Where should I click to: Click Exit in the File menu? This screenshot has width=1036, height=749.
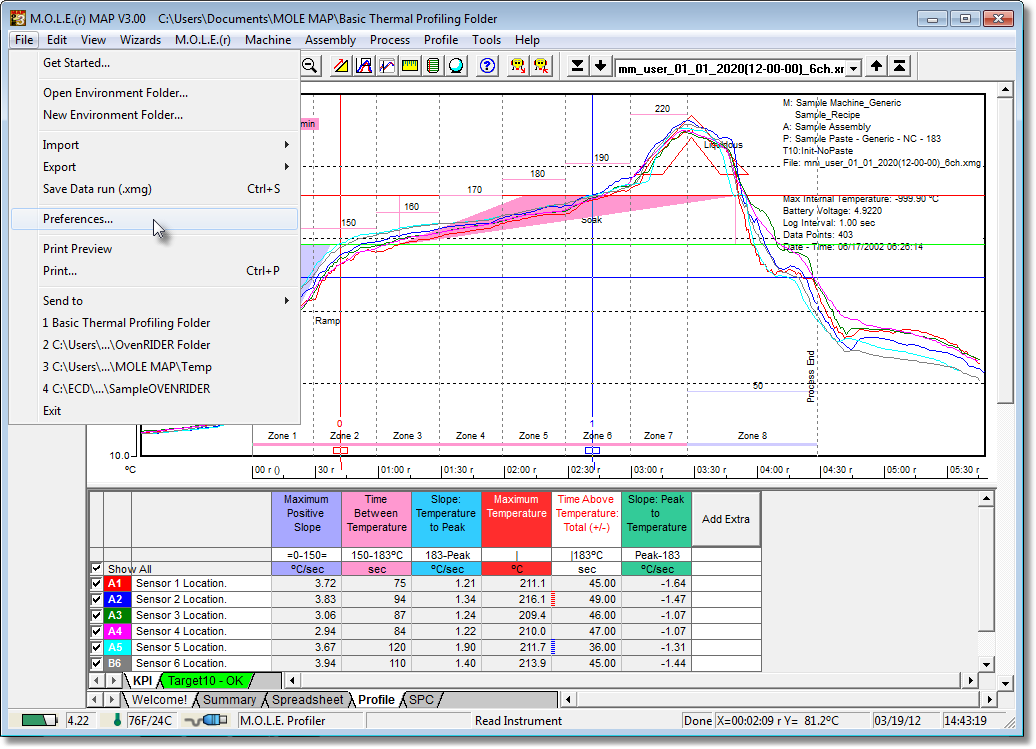(155, 411)
